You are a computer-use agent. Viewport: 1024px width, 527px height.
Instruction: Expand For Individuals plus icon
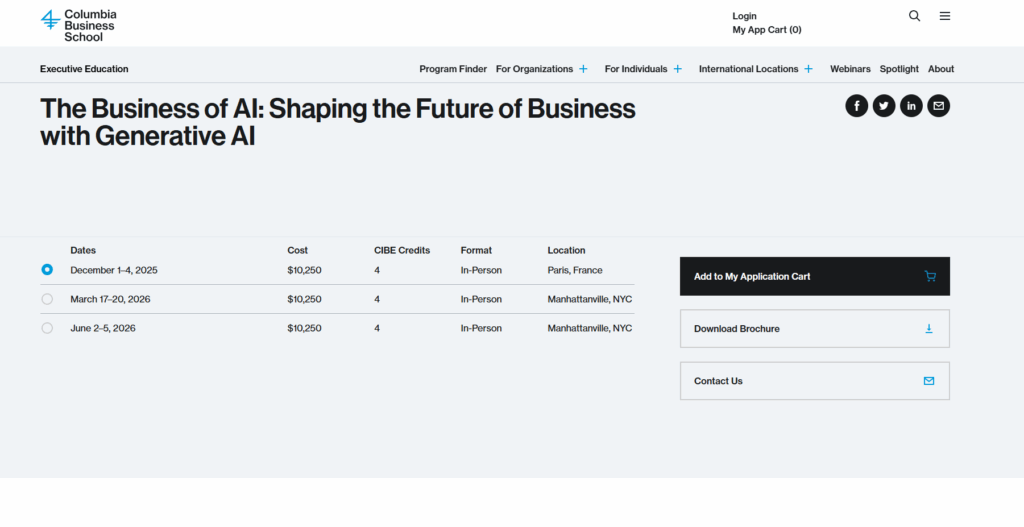pyautogui.click(x=678, y=69)
